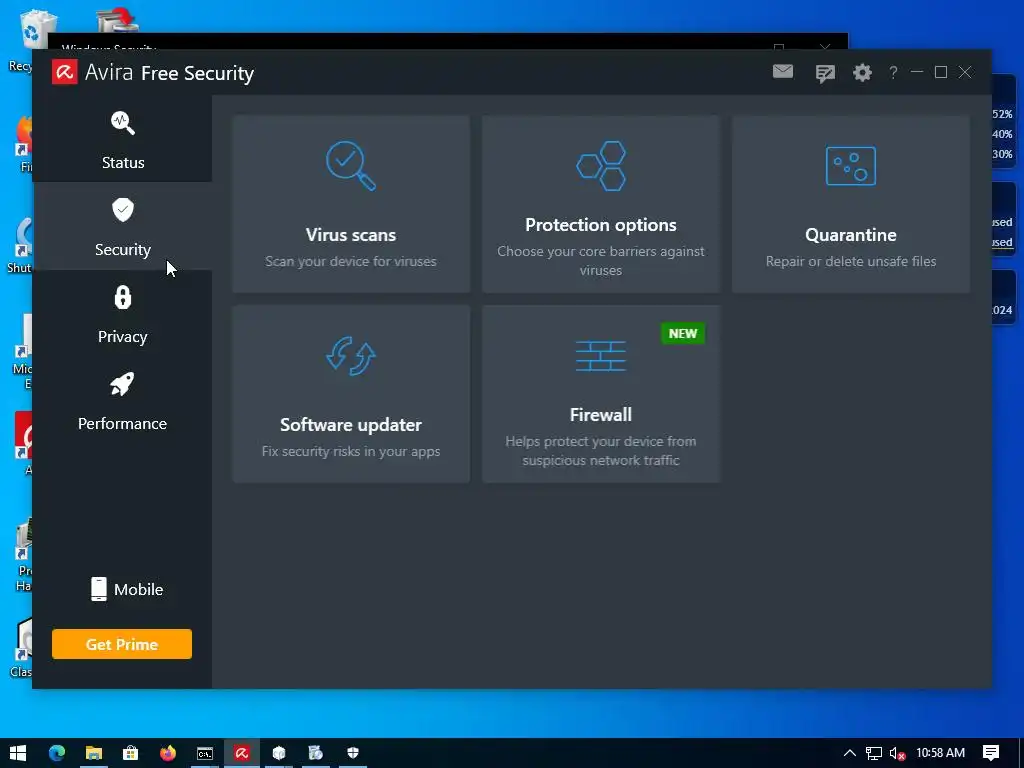The image size is (1024, 768).
Task: Open the Privacy padlock sidebar item
Action: coord(122,314)
